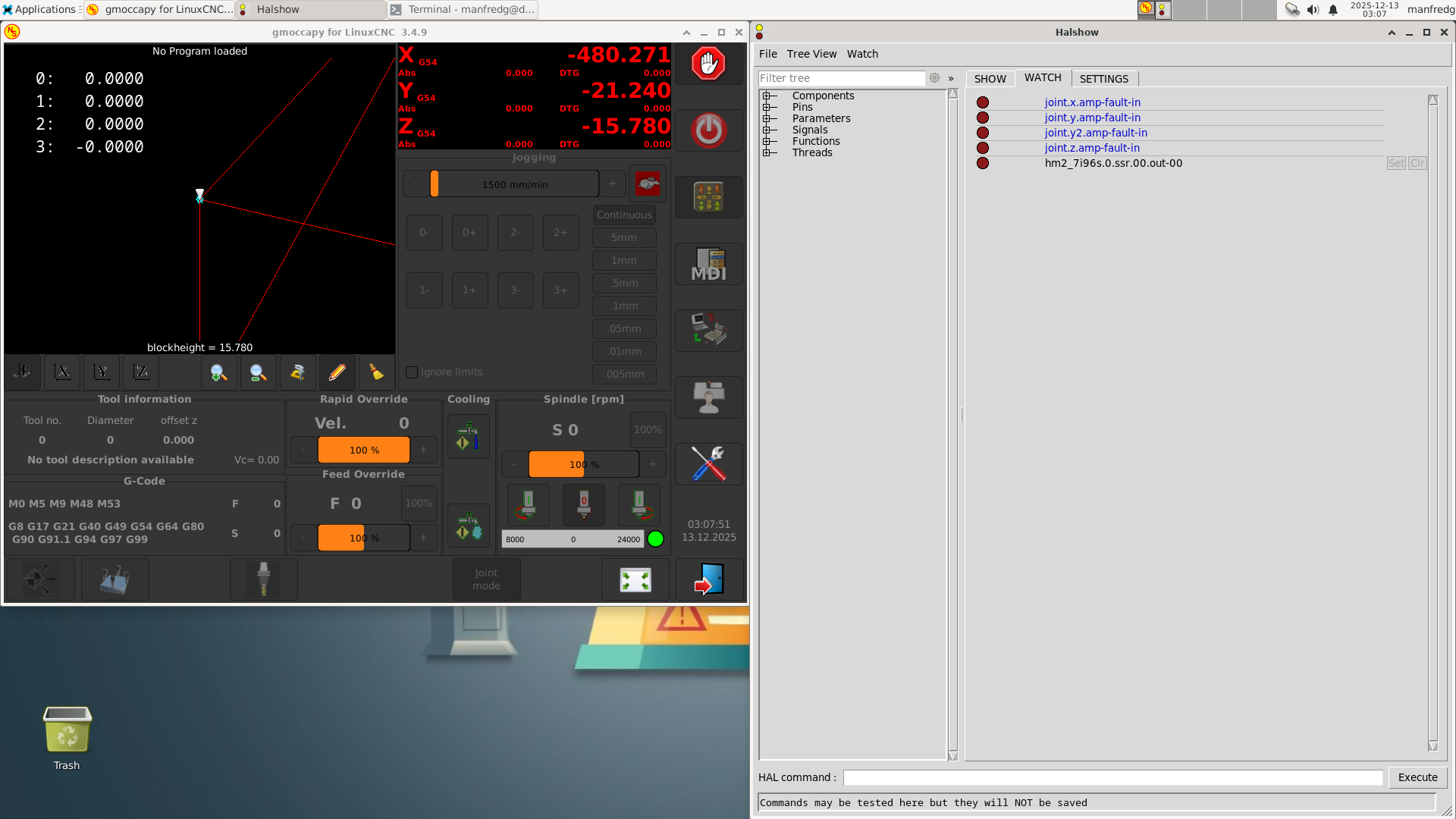The image size is (1456, 819).
Task: Click the joint.x.amp-fault-in link
Action: [1092, 102]
